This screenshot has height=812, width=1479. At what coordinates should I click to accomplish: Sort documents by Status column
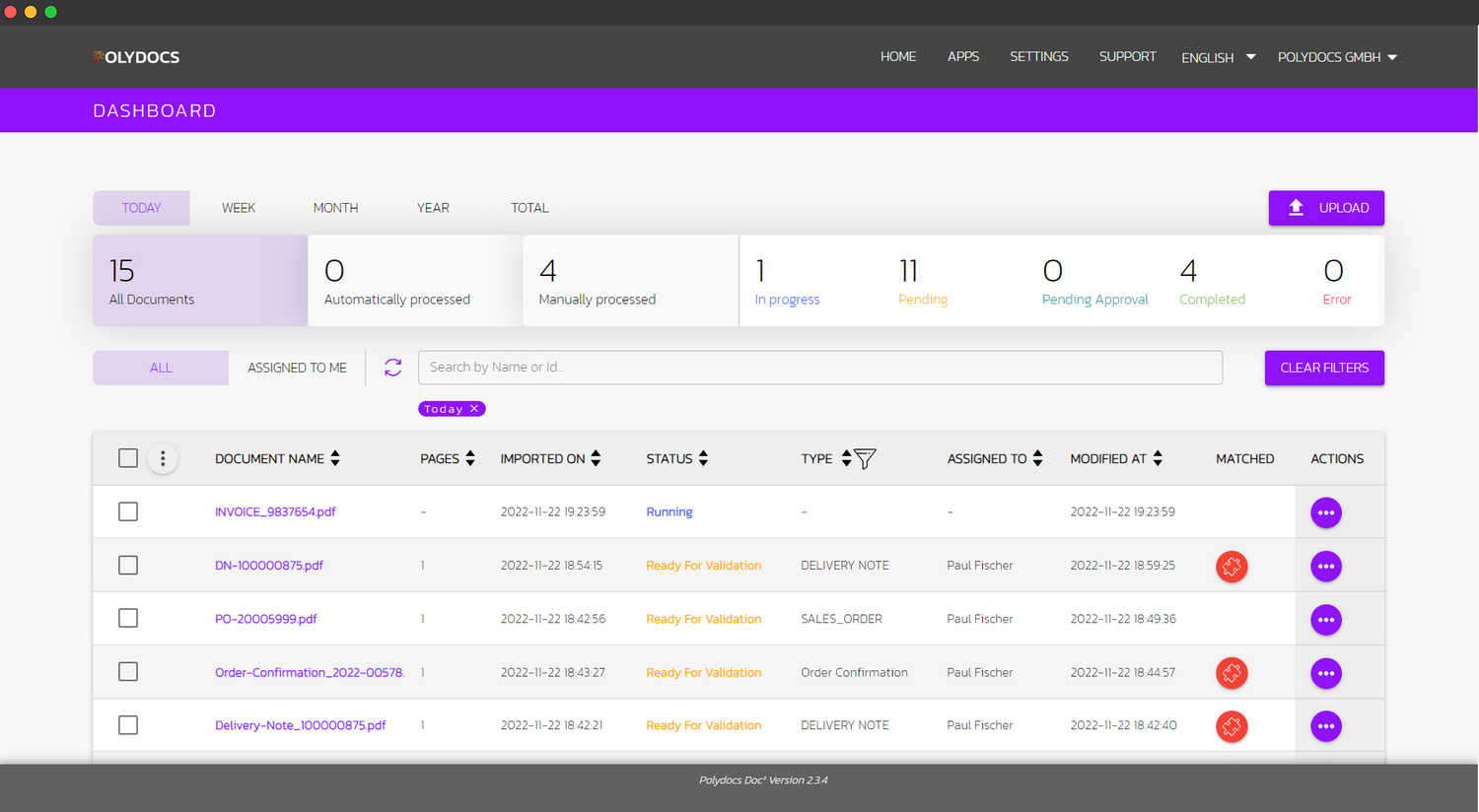tap(703, 457)
